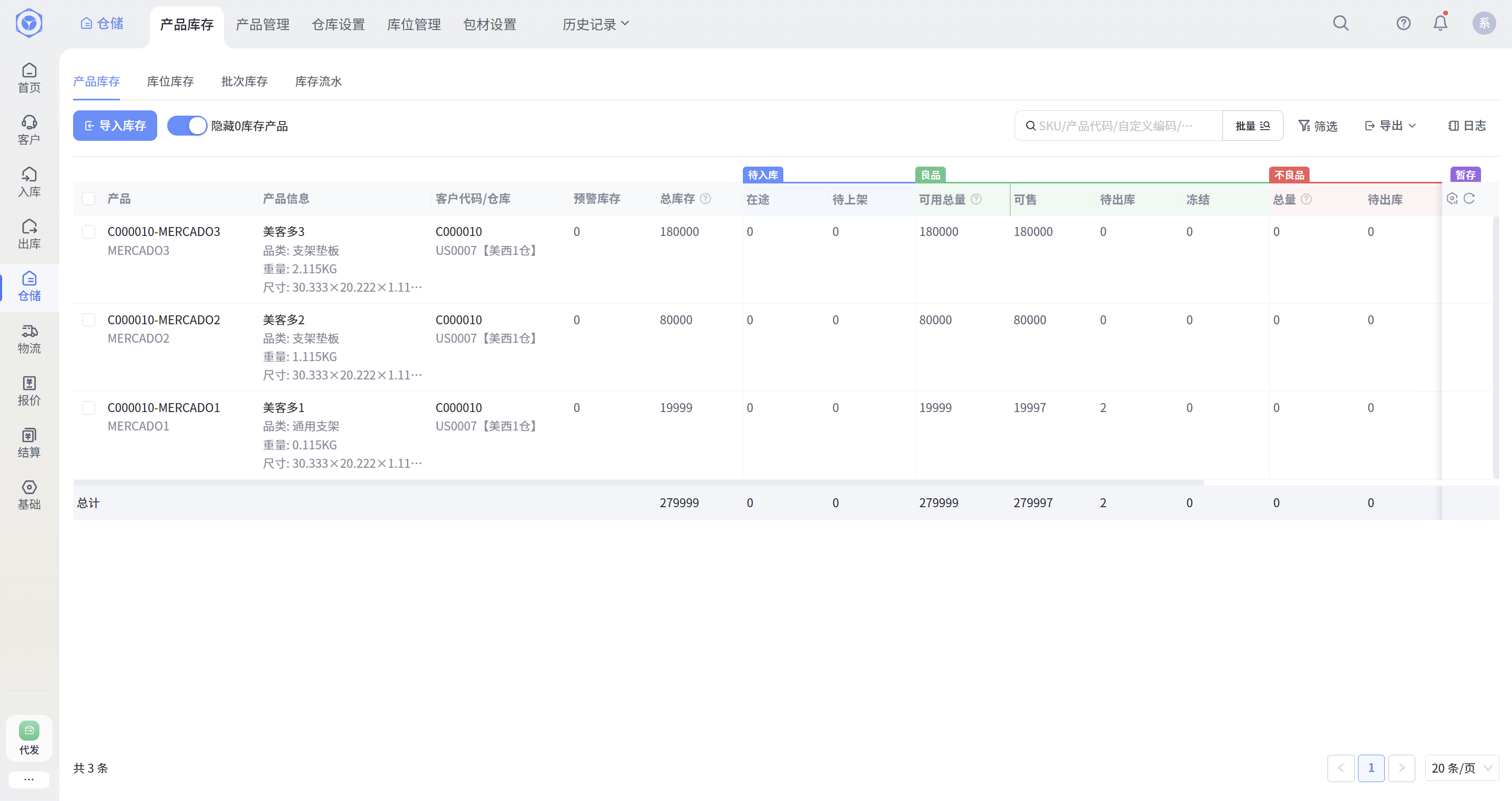Check the select-all checkbox in table header

point(89,198)
